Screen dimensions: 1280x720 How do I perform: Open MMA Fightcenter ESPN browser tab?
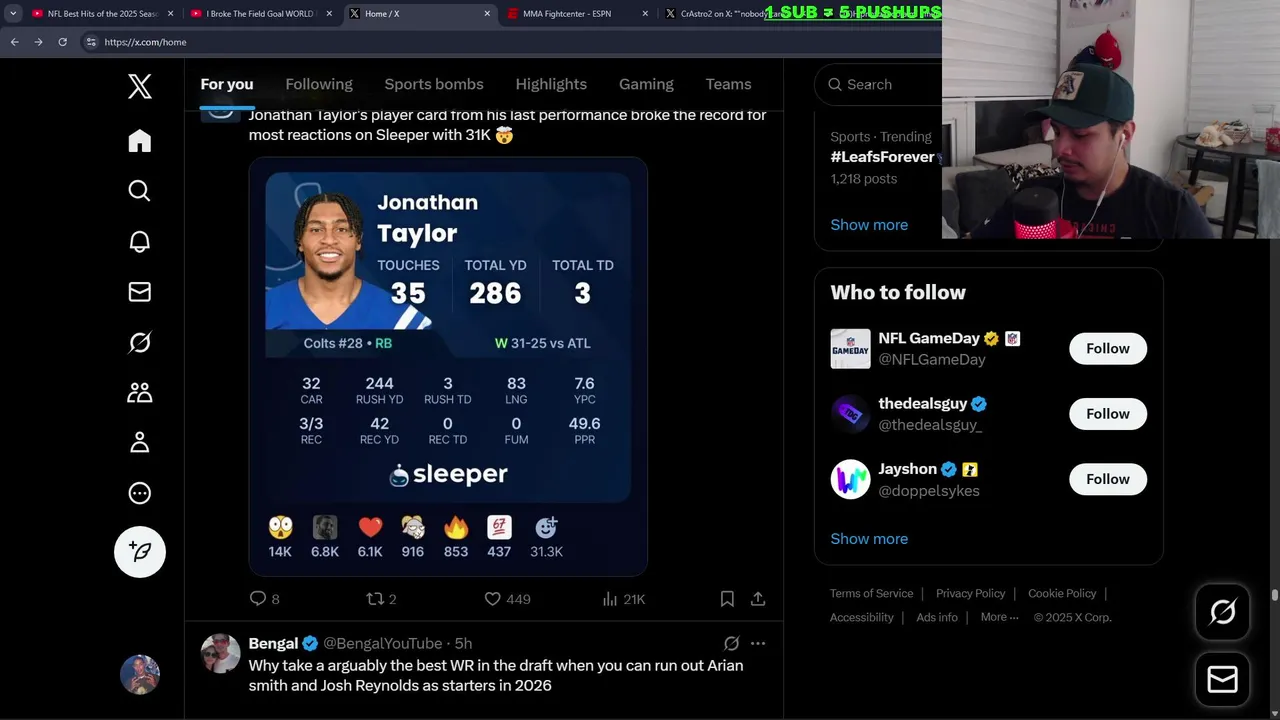(x=580, y=14)
